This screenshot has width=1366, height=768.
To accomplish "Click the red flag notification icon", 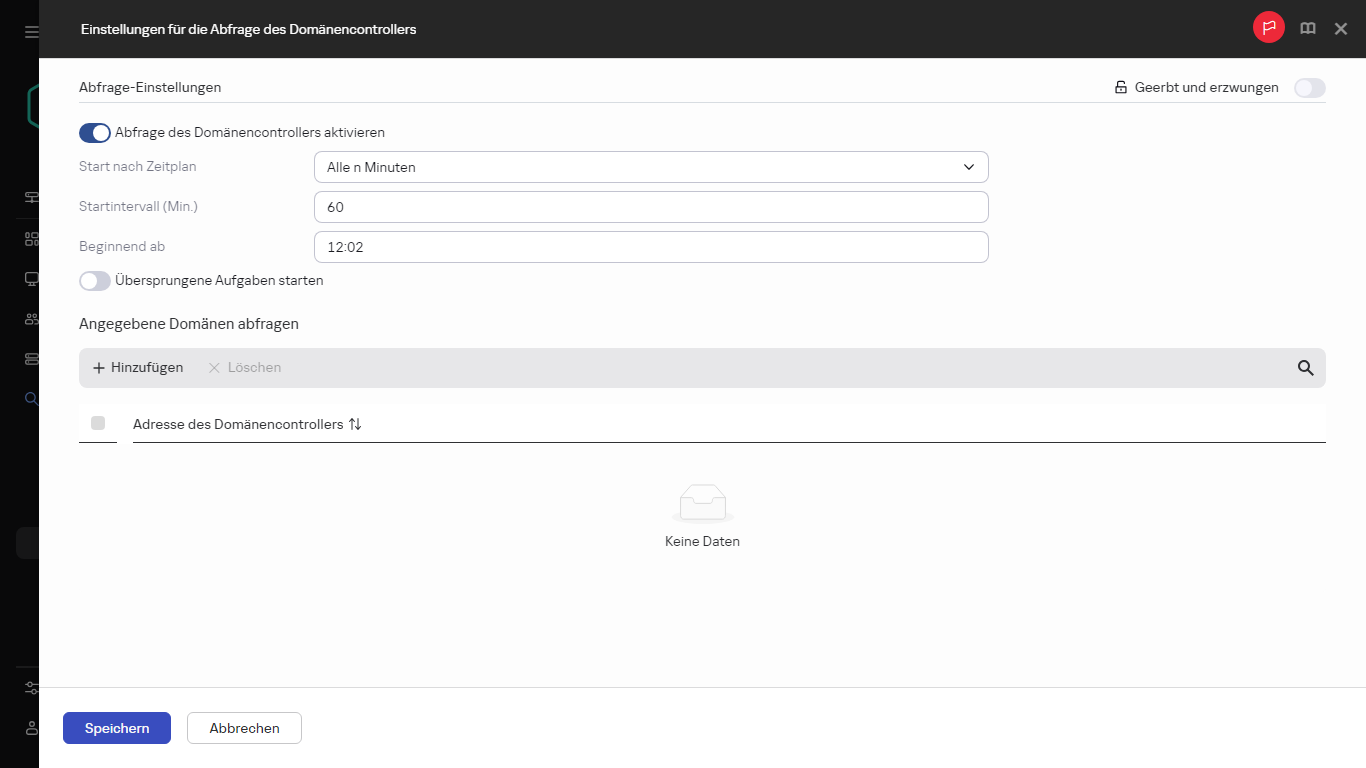I will [1268, 28].
